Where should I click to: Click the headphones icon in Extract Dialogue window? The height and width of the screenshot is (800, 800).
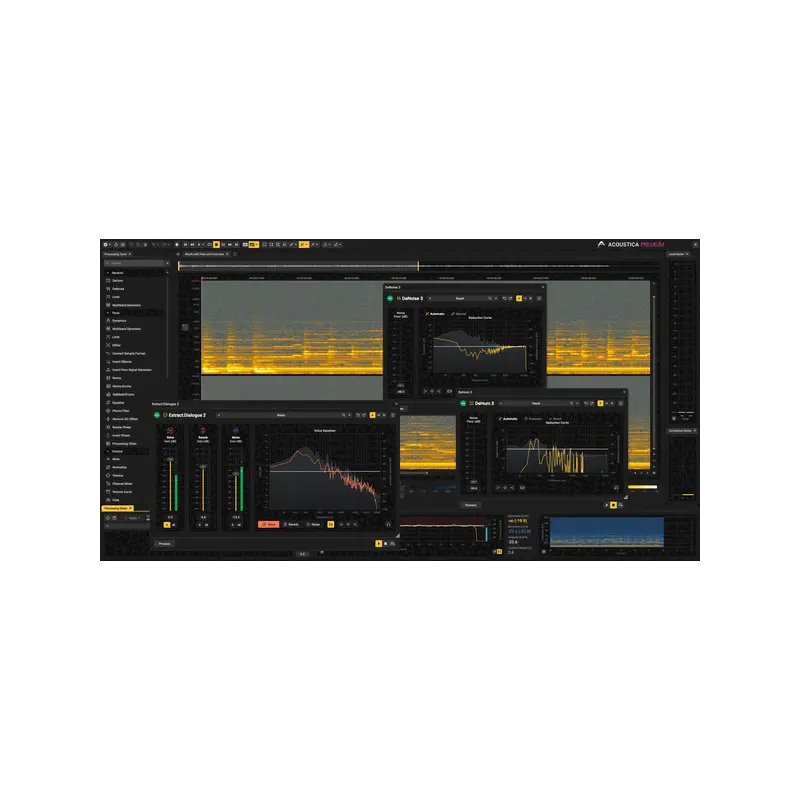[x=388, y=524]
